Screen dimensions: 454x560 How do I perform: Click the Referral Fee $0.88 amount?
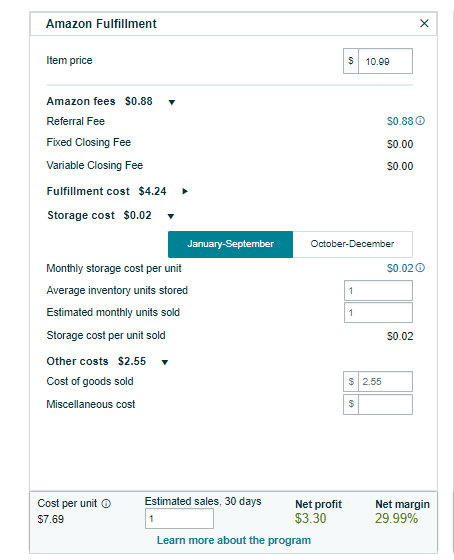coord(400,121)
